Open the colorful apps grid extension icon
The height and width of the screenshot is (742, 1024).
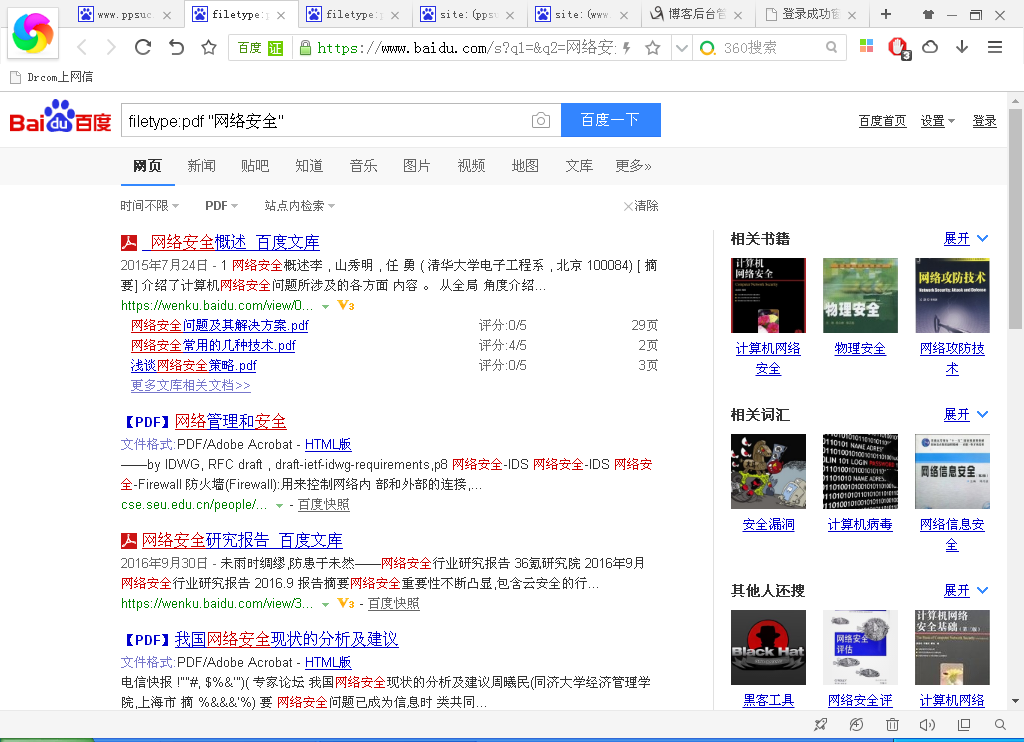(x=867, y=46)
